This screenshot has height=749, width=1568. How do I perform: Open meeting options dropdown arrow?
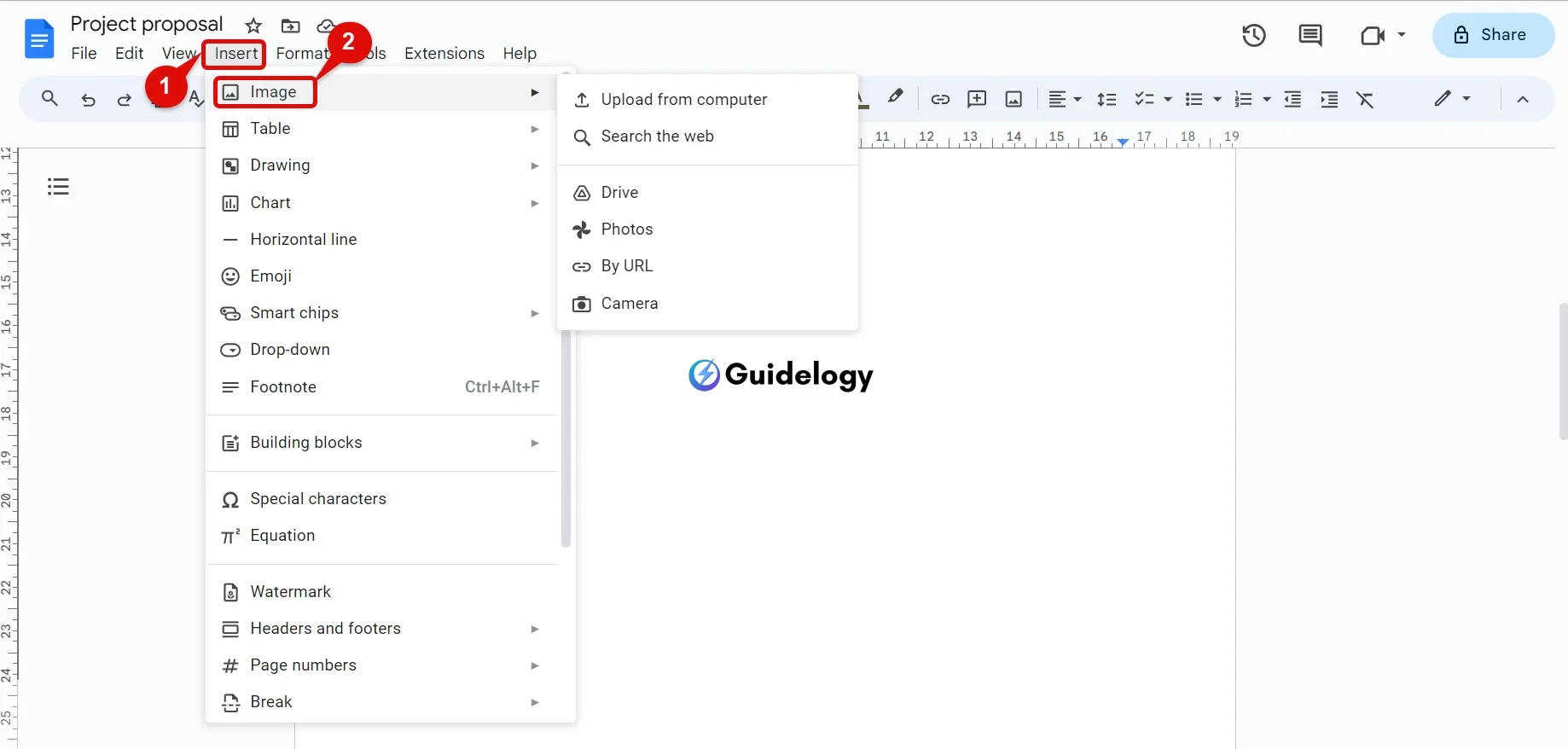click(x=1402, y=35)
